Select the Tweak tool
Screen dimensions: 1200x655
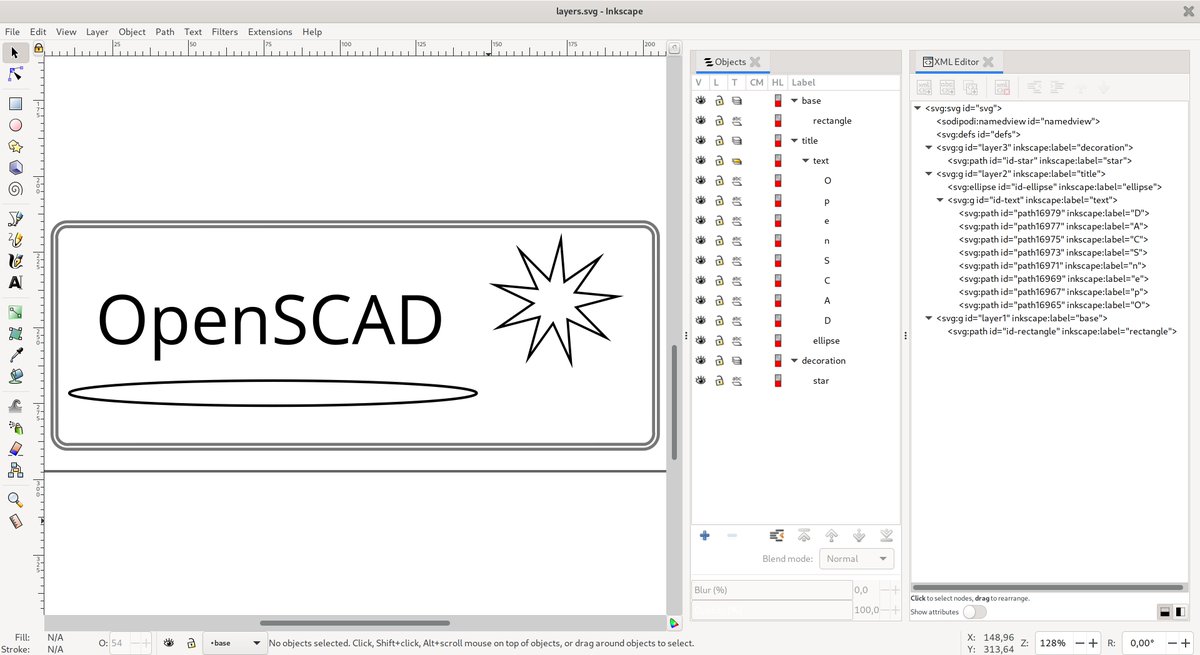15,406
